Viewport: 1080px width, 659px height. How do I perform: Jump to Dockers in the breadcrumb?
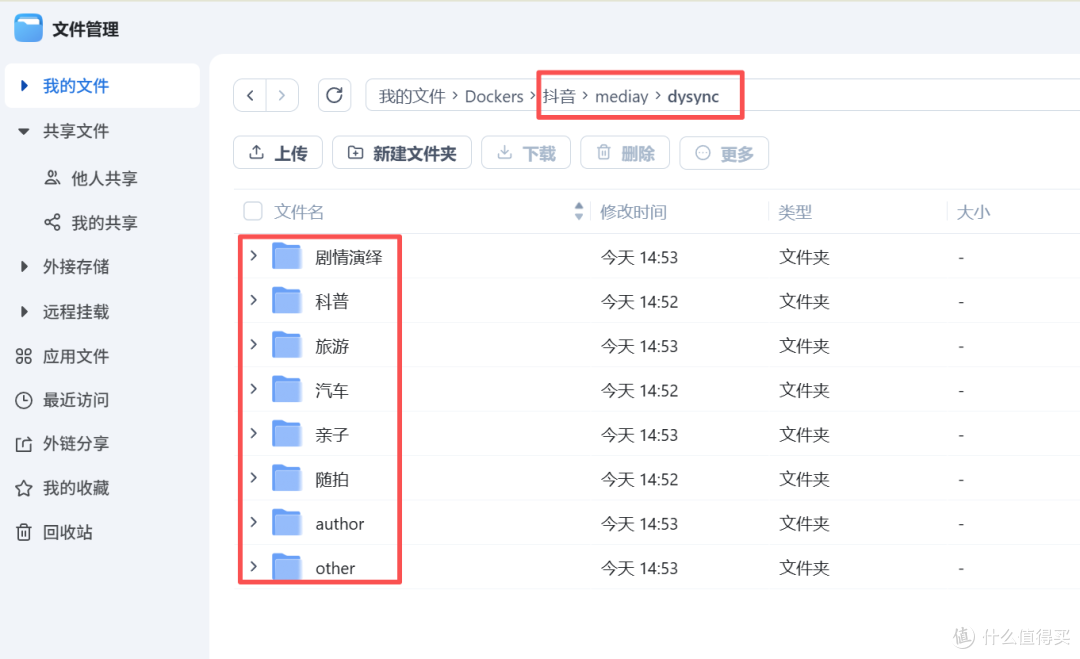[x=494, y=96]
